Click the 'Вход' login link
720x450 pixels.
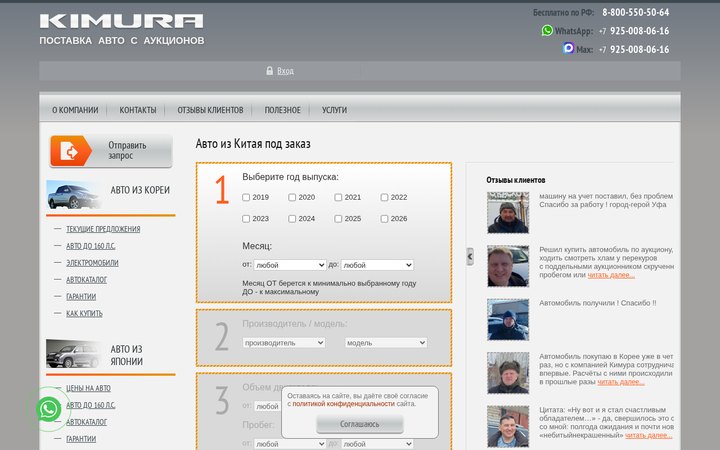[x=285, y=71]
